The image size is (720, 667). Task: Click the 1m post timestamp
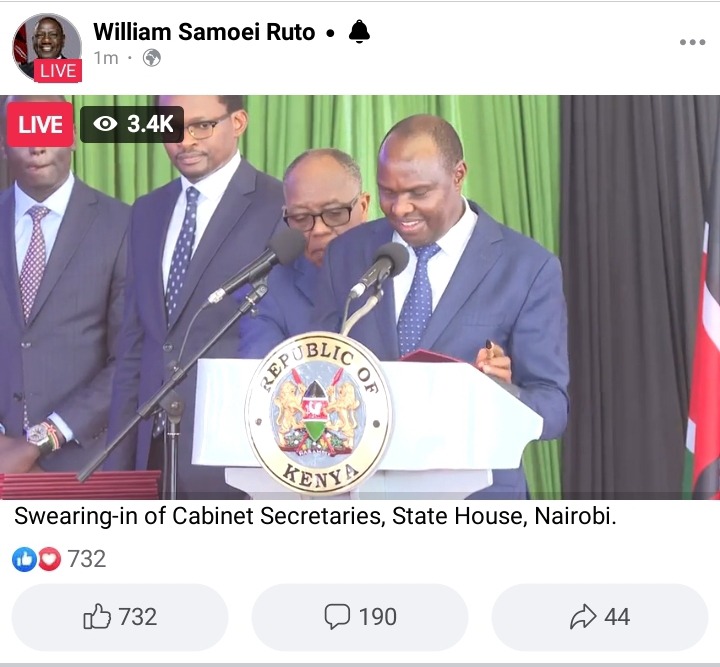pyautogui.click(x=106, y=58)
